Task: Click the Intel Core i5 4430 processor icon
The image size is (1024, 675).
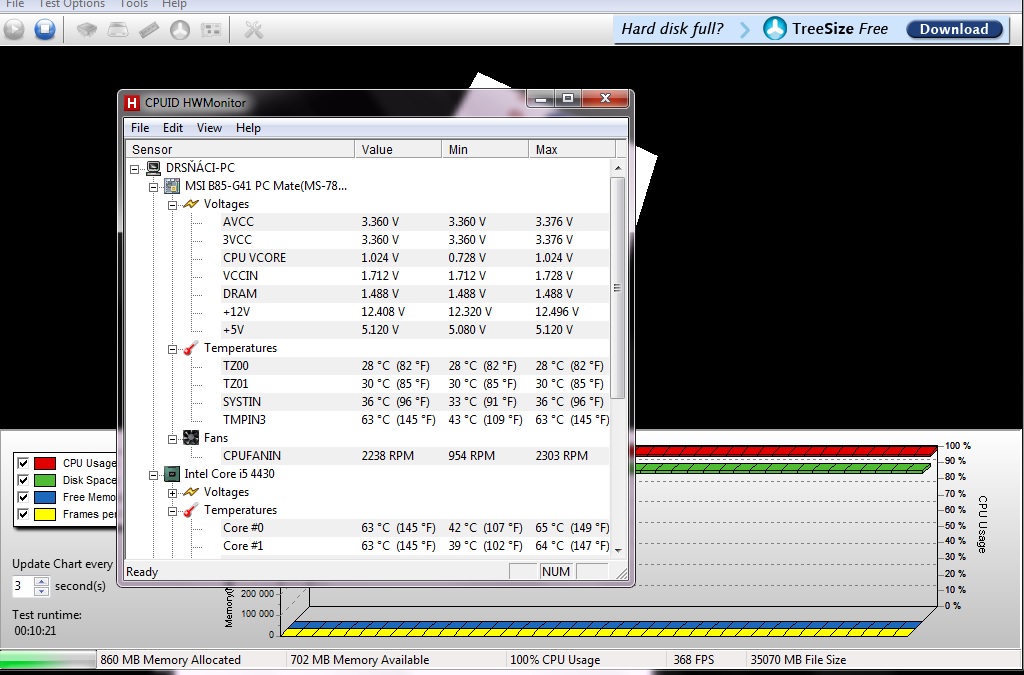Action: tap(172, 474)
